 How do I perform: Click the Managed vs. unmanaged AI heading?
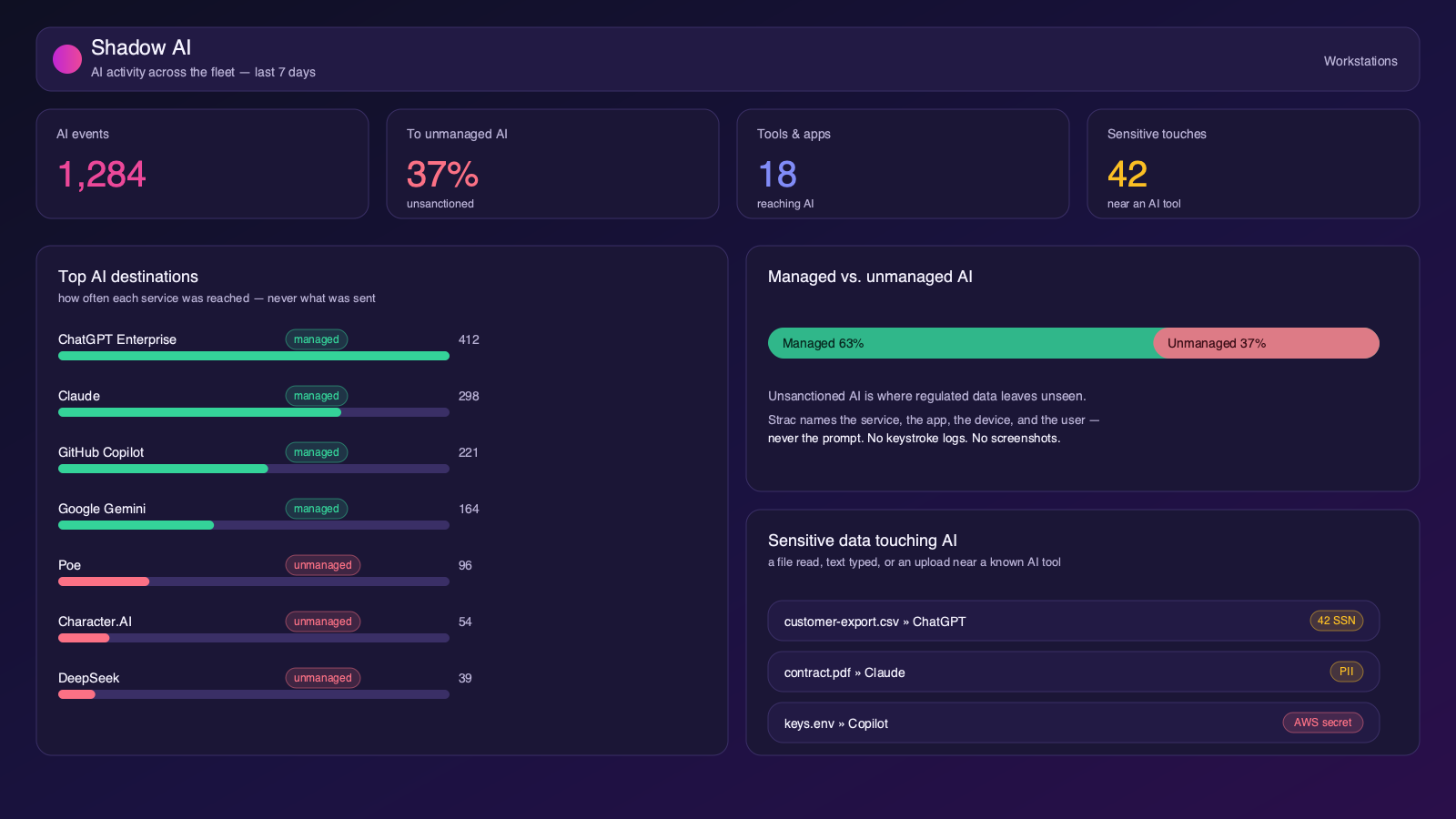[x=870, y=277]
